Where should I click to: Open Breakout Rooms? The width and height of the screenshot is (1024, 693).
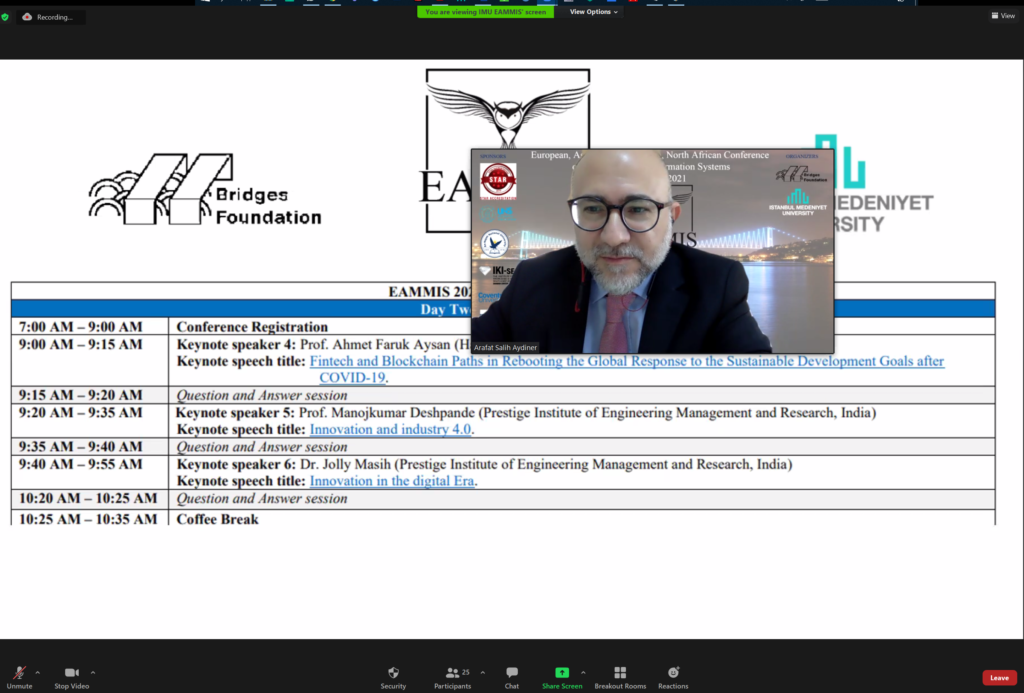coord(620,677)
